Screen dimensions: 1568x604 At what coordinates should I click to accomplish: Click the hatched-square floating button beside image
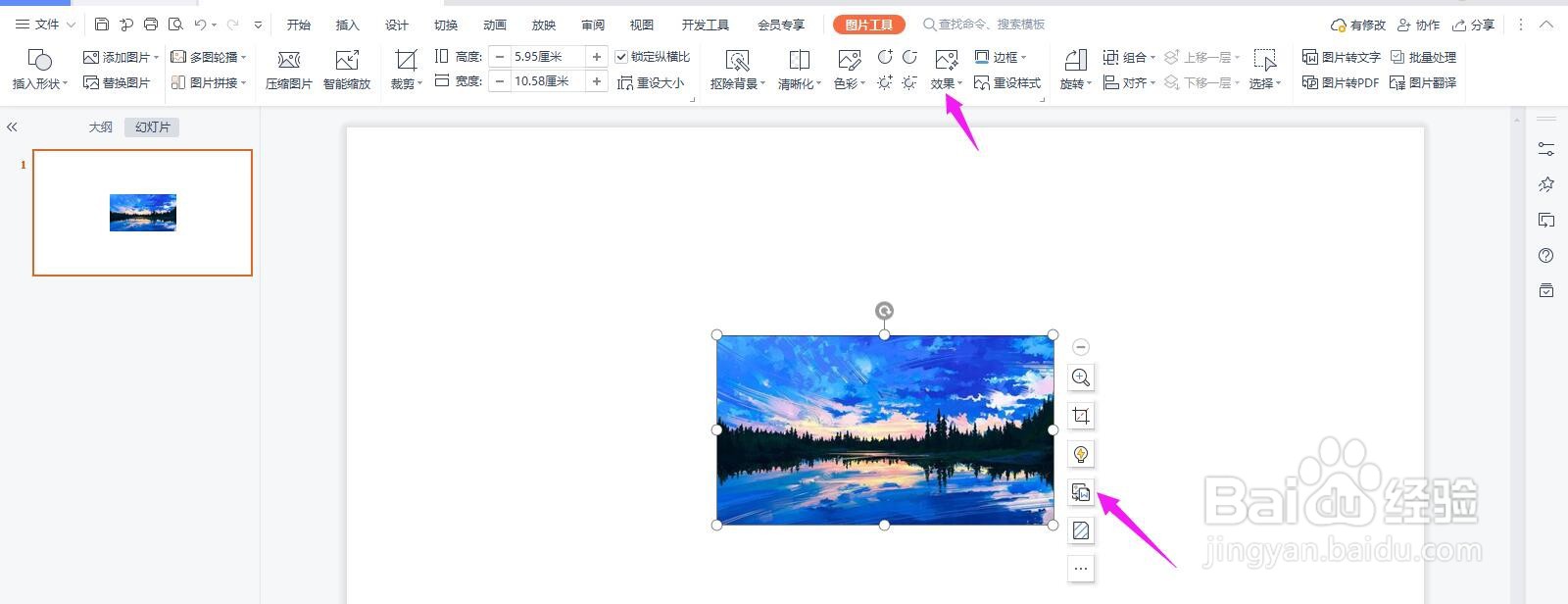tap(1081, 530)
